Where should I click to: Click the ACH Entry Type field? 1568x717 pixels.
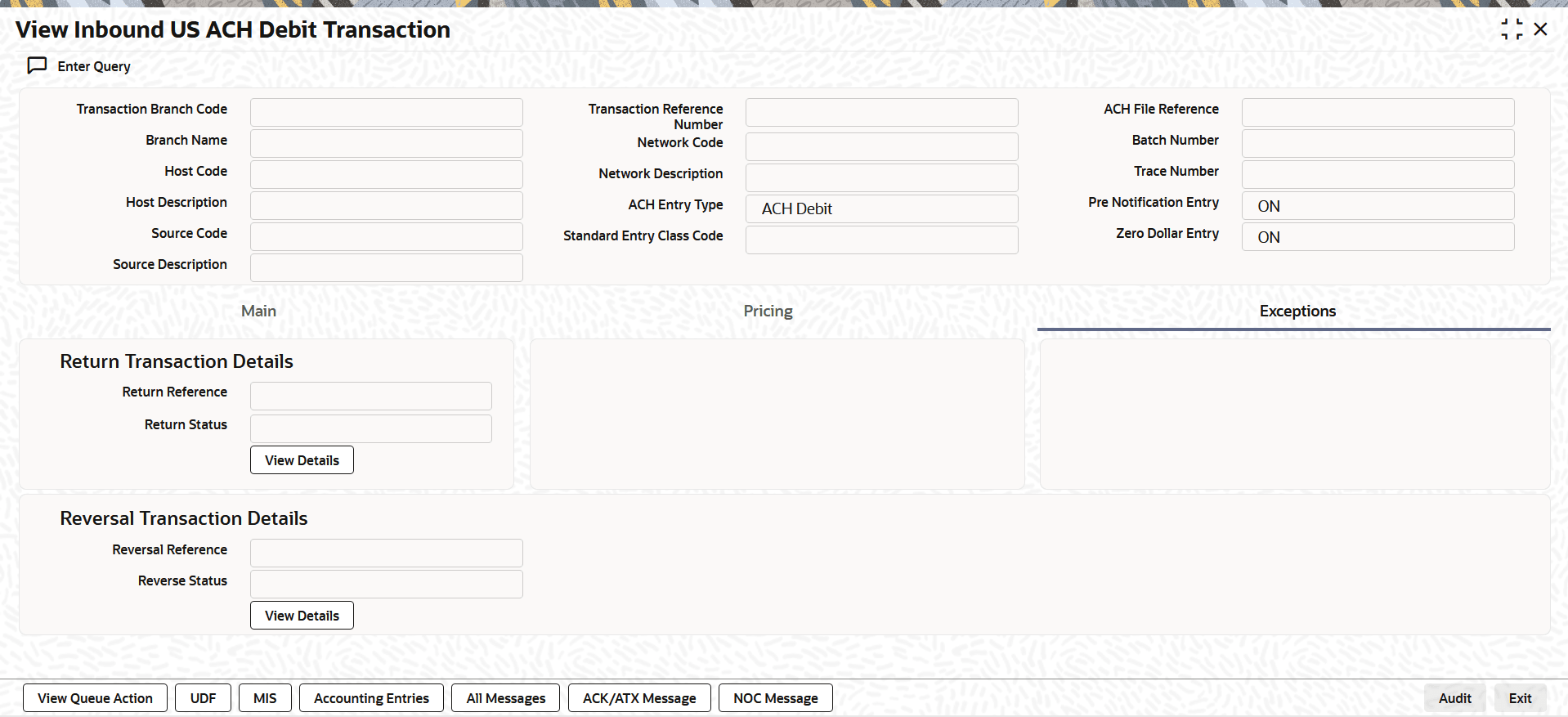[882, 208]
